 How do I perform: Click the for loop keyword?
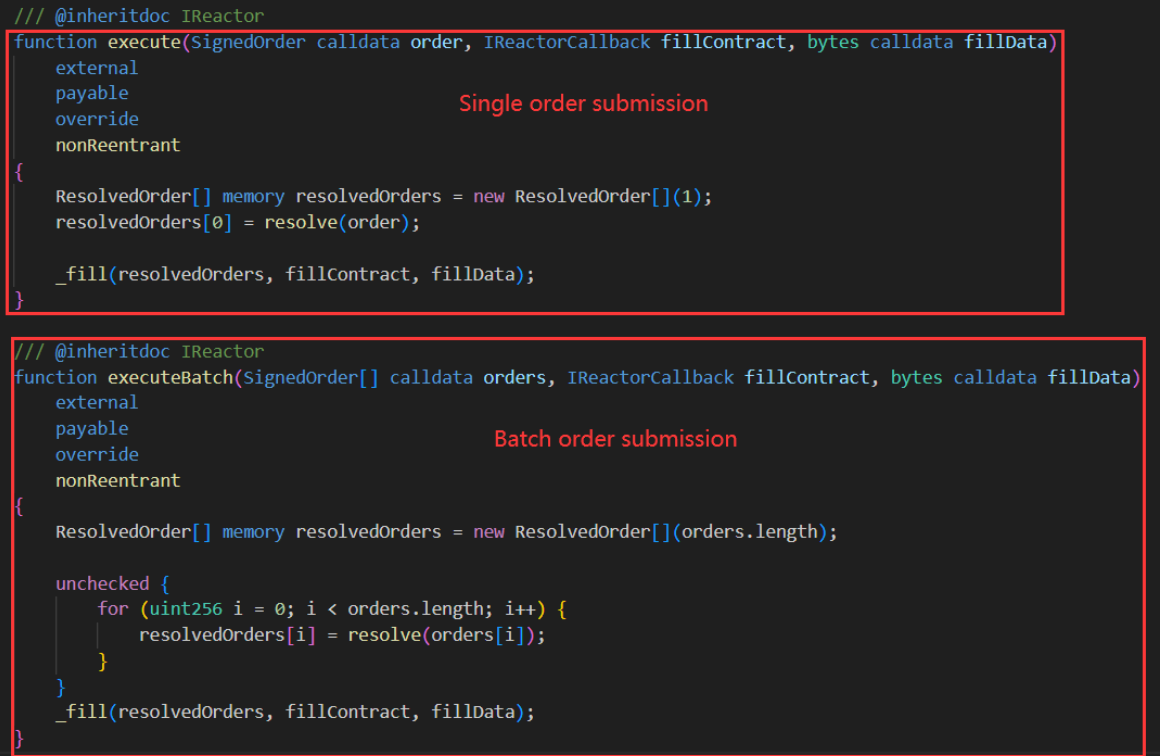pyautogui.click(x=113, y=609)
